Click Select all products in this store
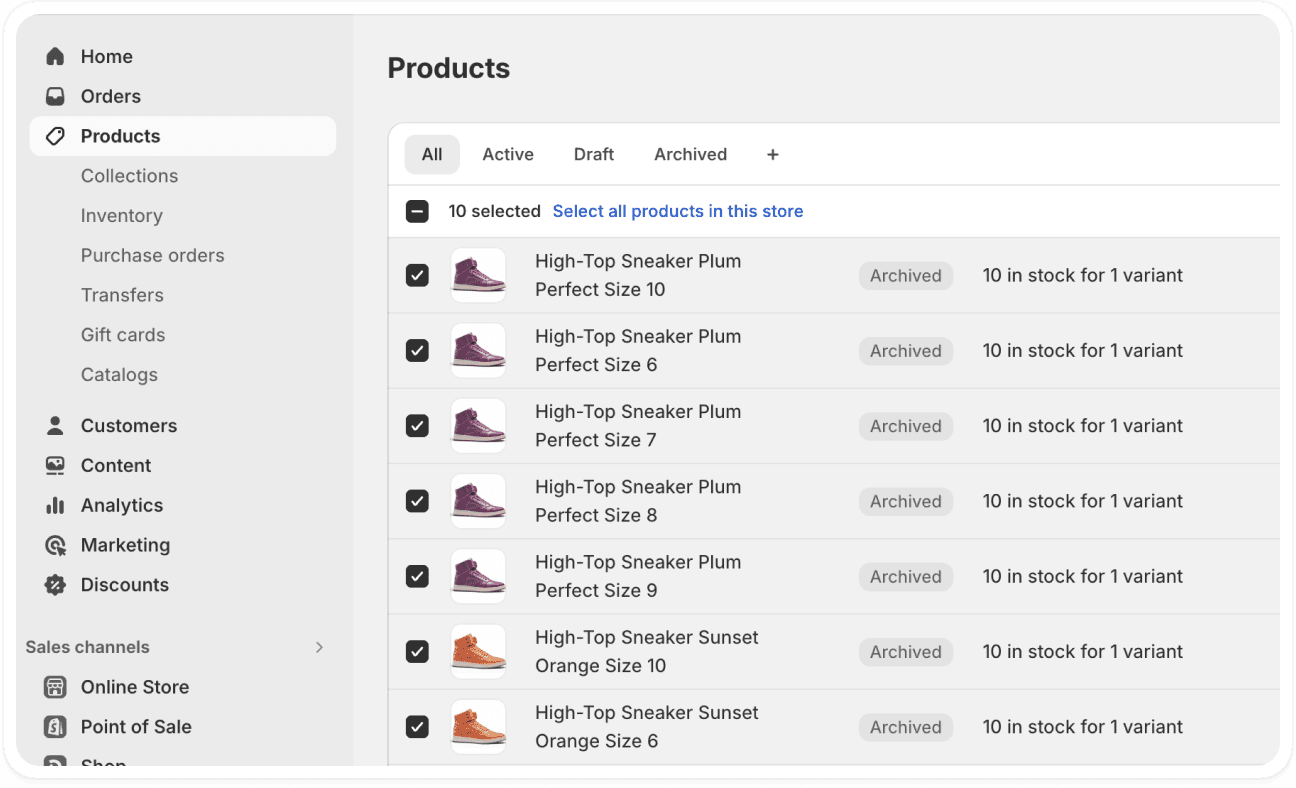Viewport: 1296px width, 788px height. pyautogui.click(x=677, y=211)
